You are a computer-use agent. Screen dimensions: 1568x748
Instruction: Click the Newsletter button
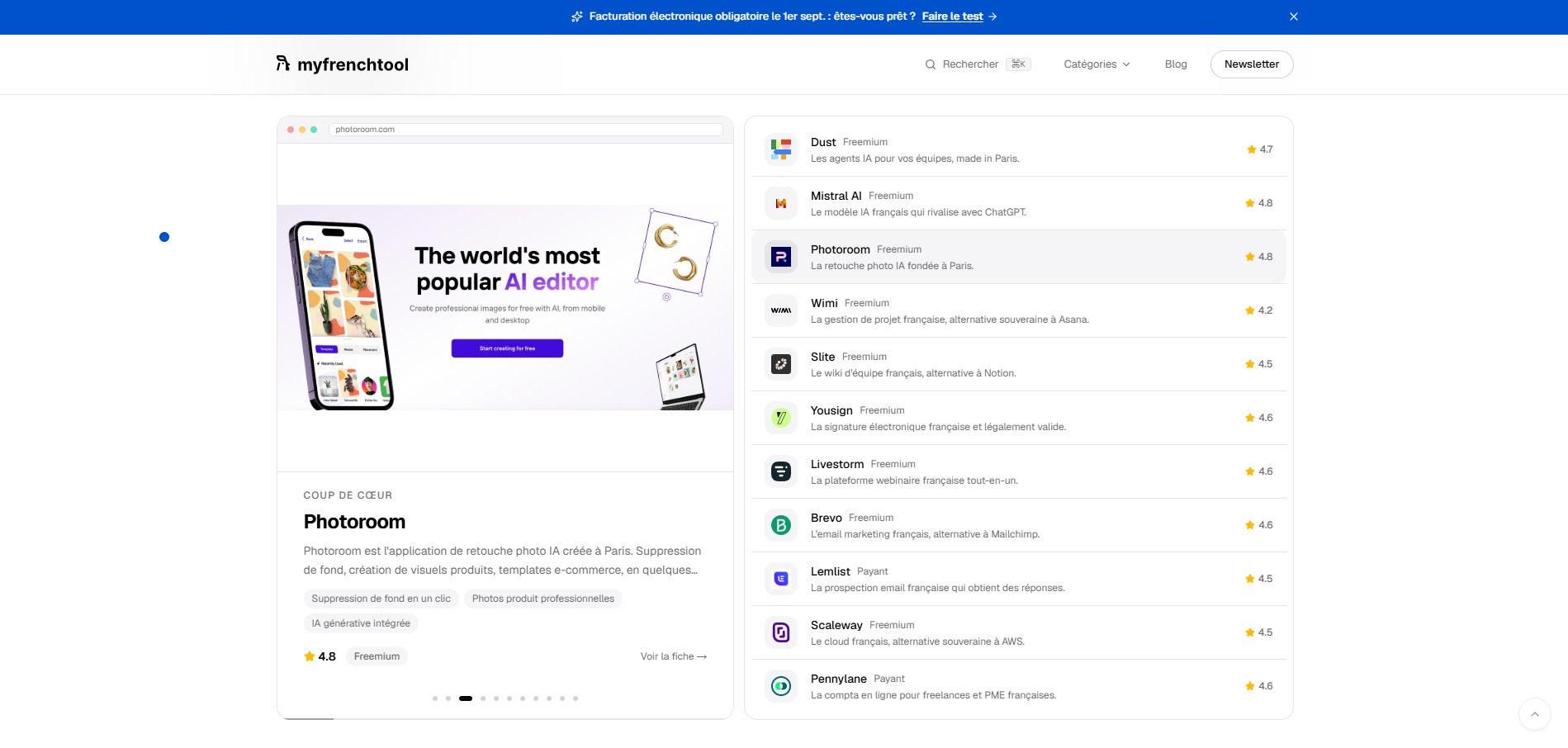(1252, 64)
